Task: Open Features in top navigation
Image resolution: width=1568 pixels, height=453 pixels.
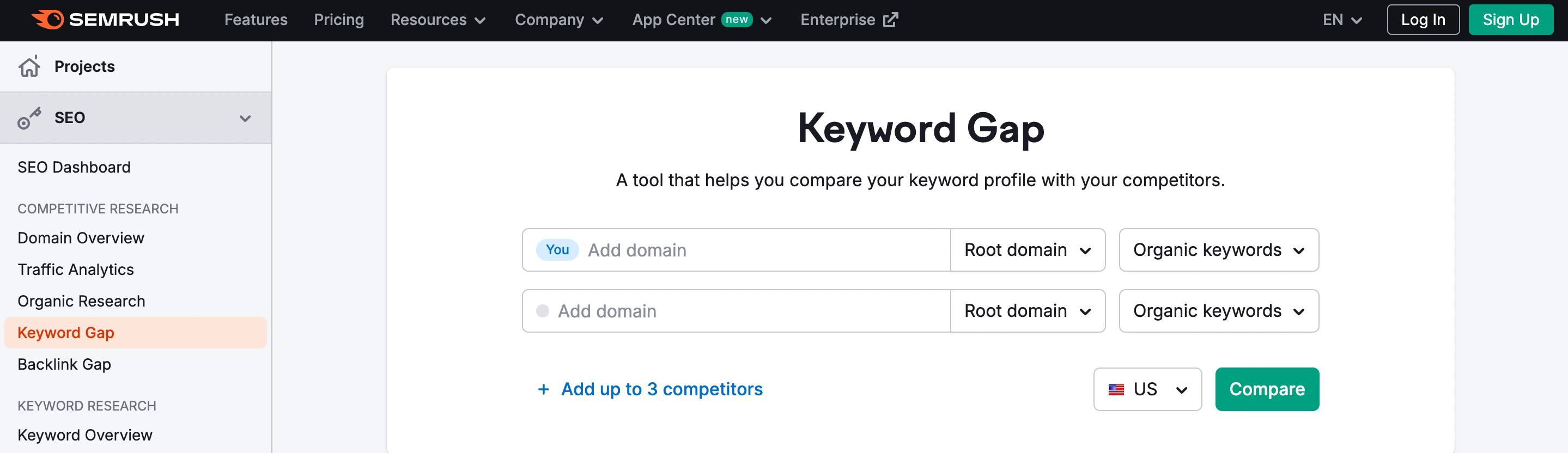Action: click(256, 20)
